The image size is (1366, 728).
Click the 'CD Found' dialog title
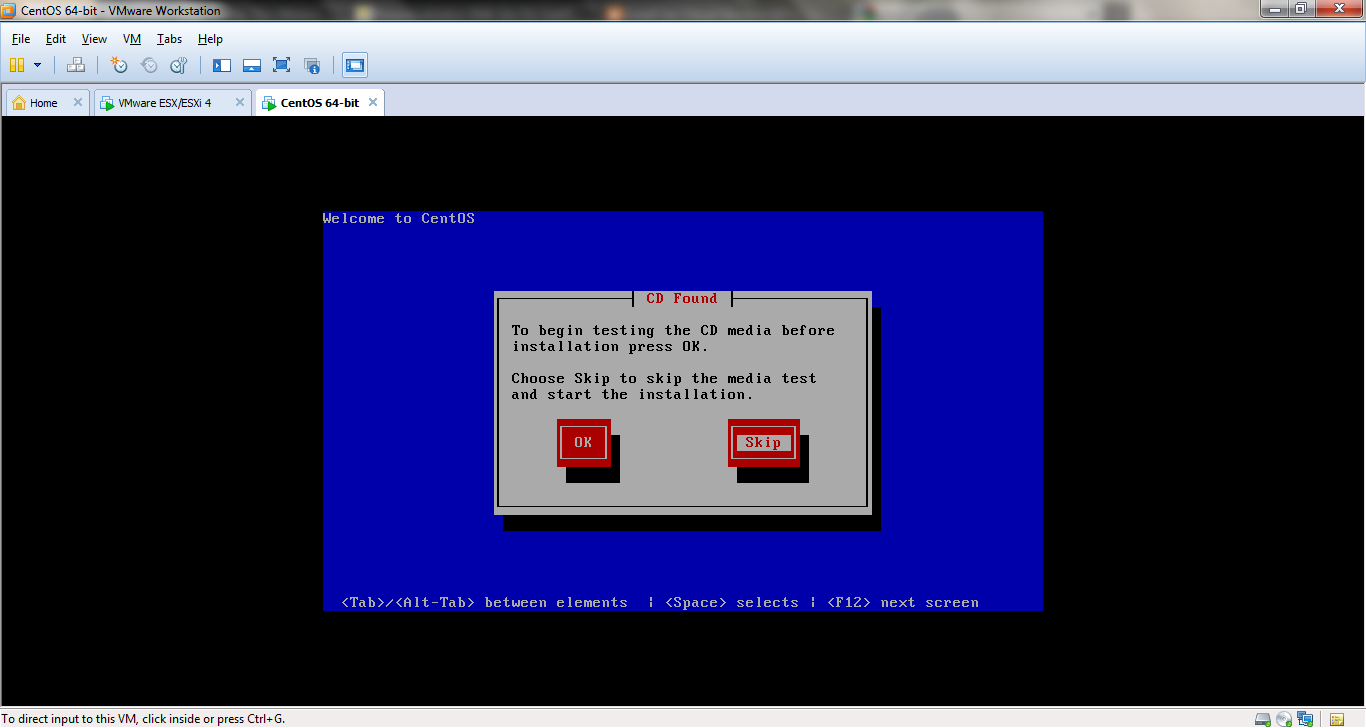point(682,298)
